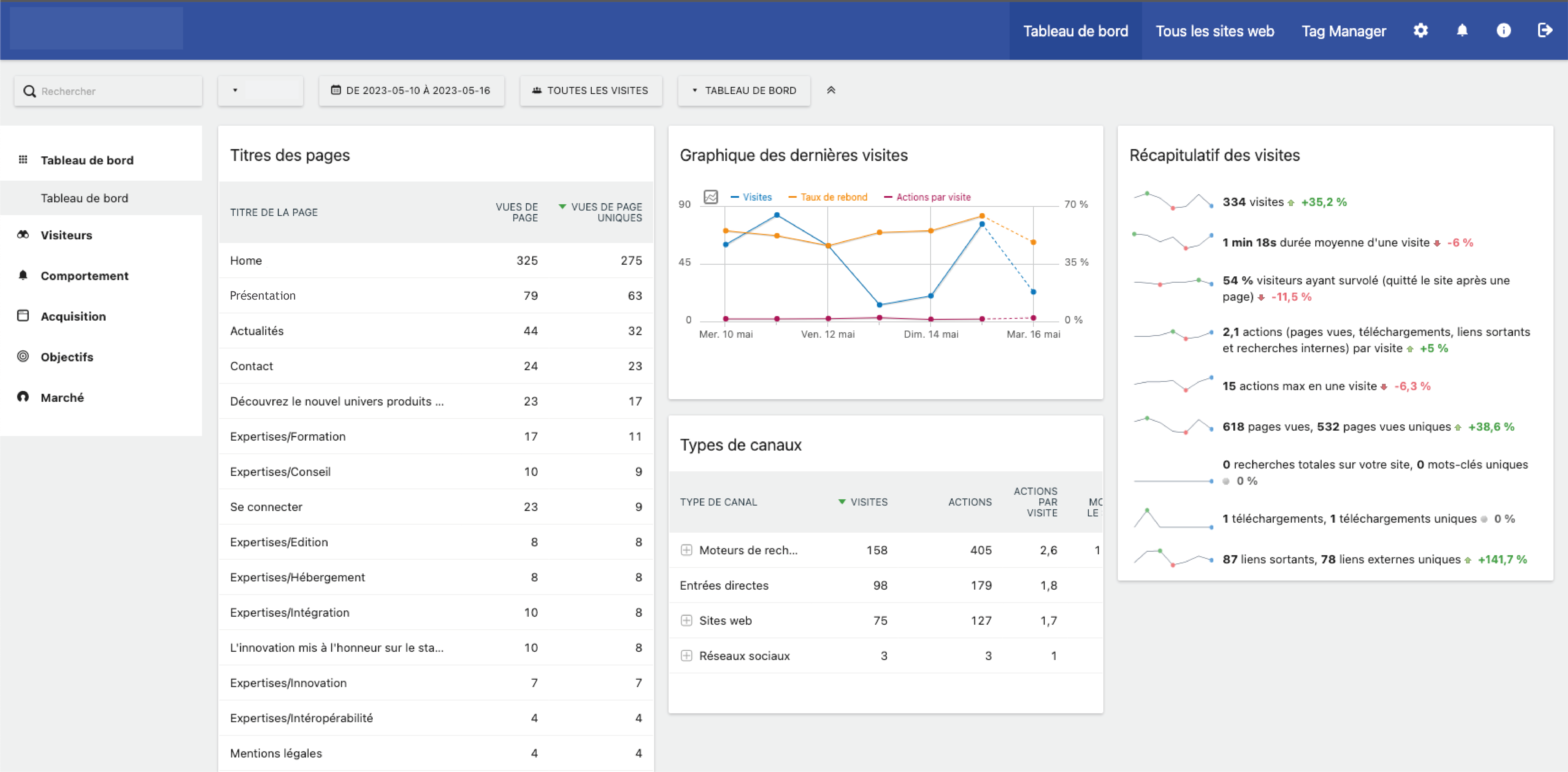The height and width of the screenshot is (772, 1568).
Task: Click the Visiteurs binoculars icon
Action: coord(23,234)
